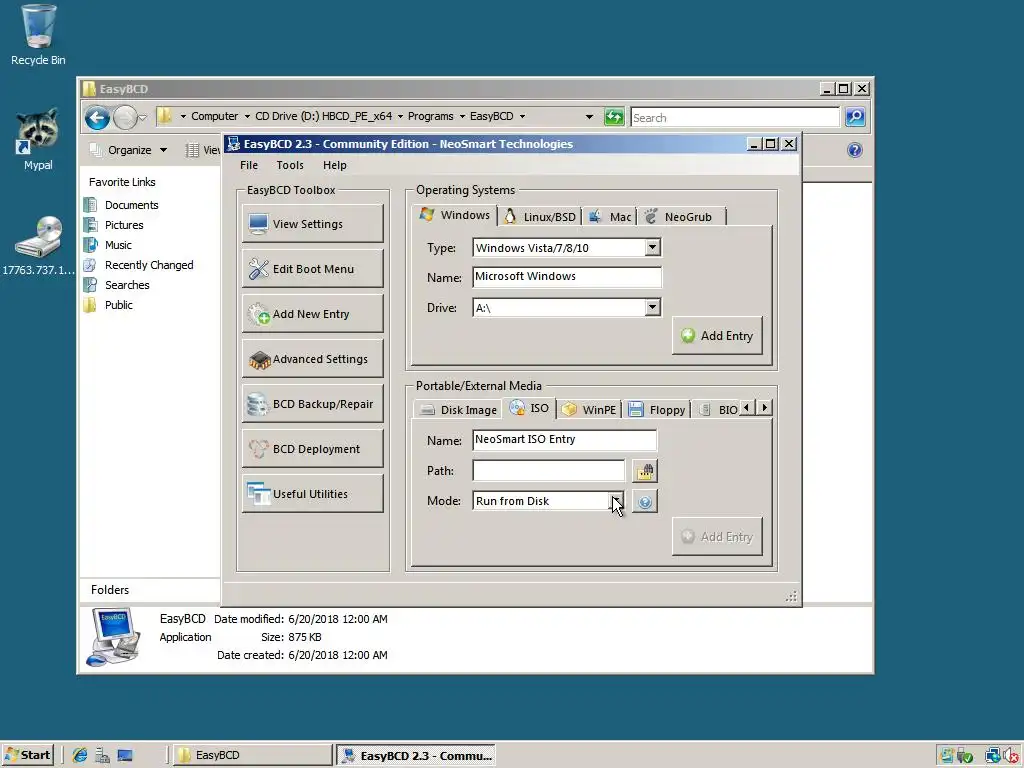Open Useful Utilities
1024x768 pixels.
click(x=313, y=494)
